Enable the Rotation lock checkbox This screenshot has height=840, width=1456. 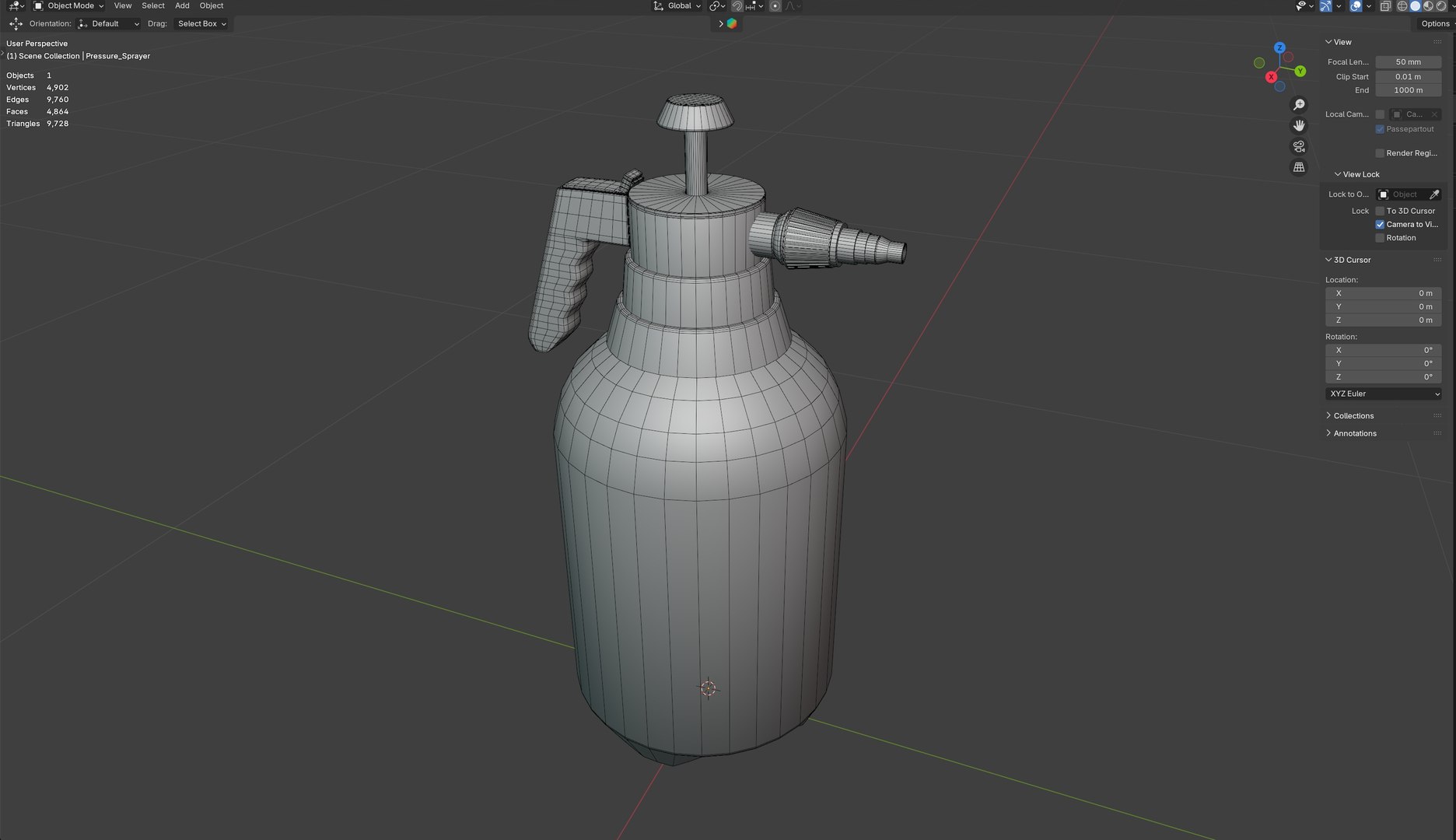pos(1380,238)
